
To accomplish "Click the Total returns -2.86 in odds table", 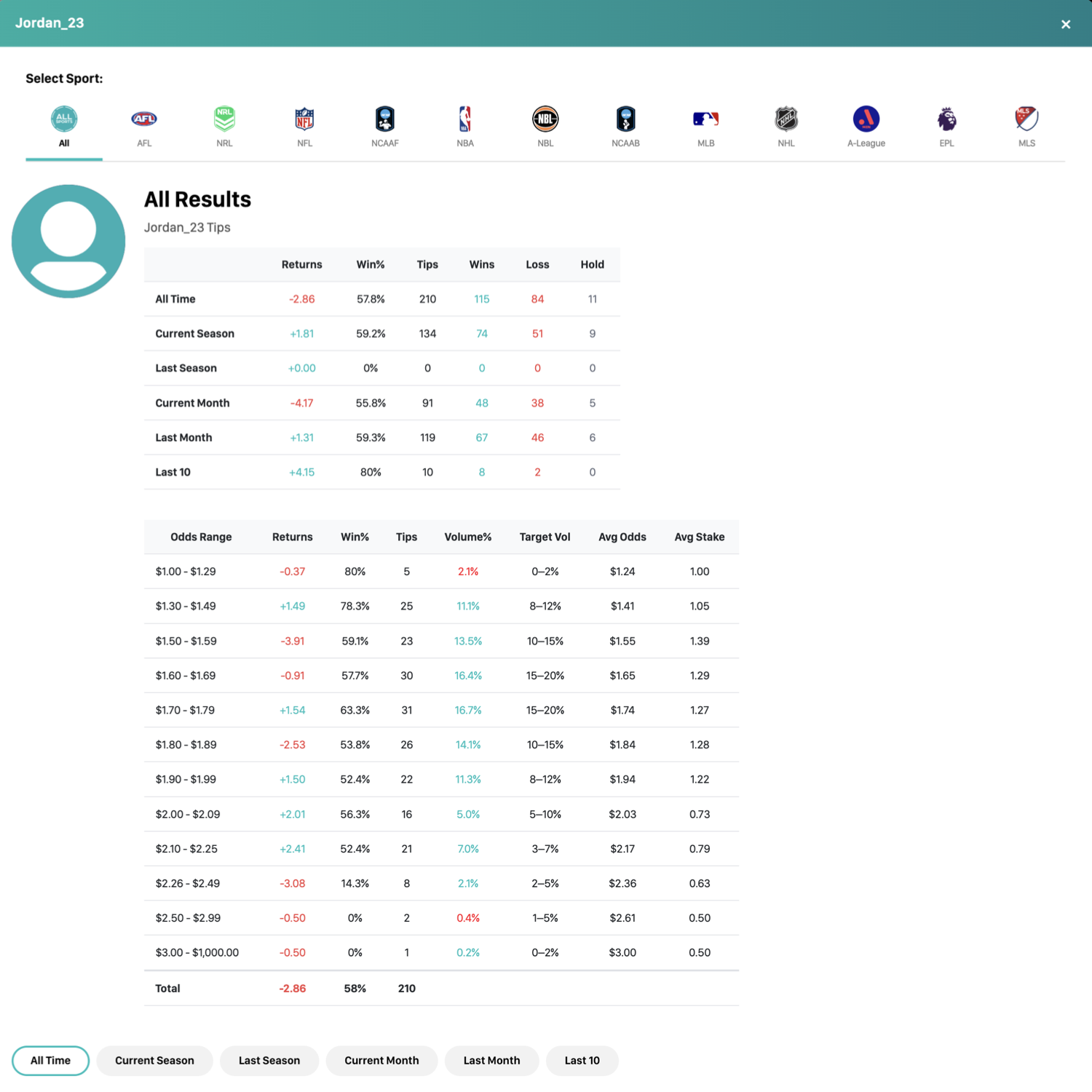I will click(293, 989).
